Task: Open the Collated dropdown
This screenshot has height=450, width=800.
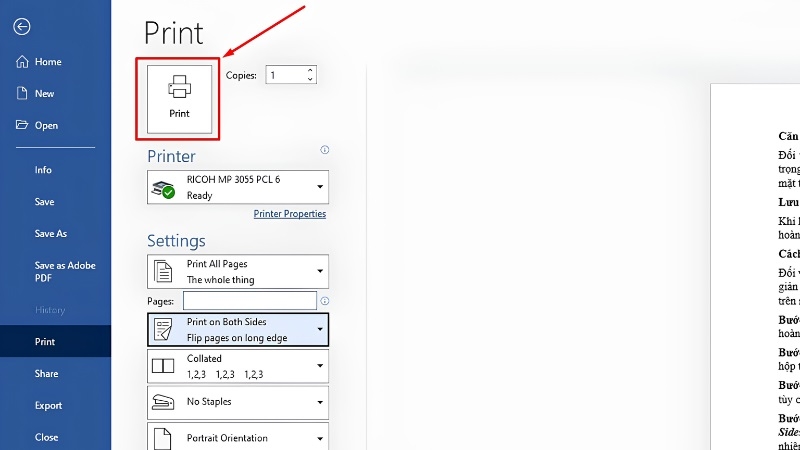Action: click(238, 366)
